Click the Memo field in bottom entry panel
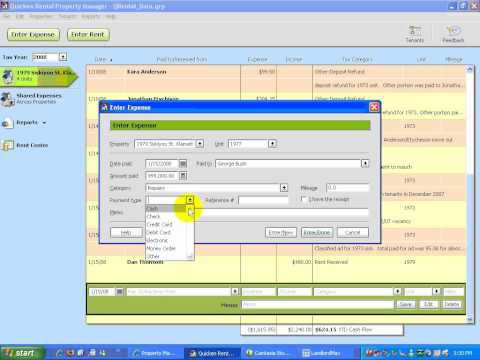The height and width of the screenshot is (360, 480). coord(318,304)
